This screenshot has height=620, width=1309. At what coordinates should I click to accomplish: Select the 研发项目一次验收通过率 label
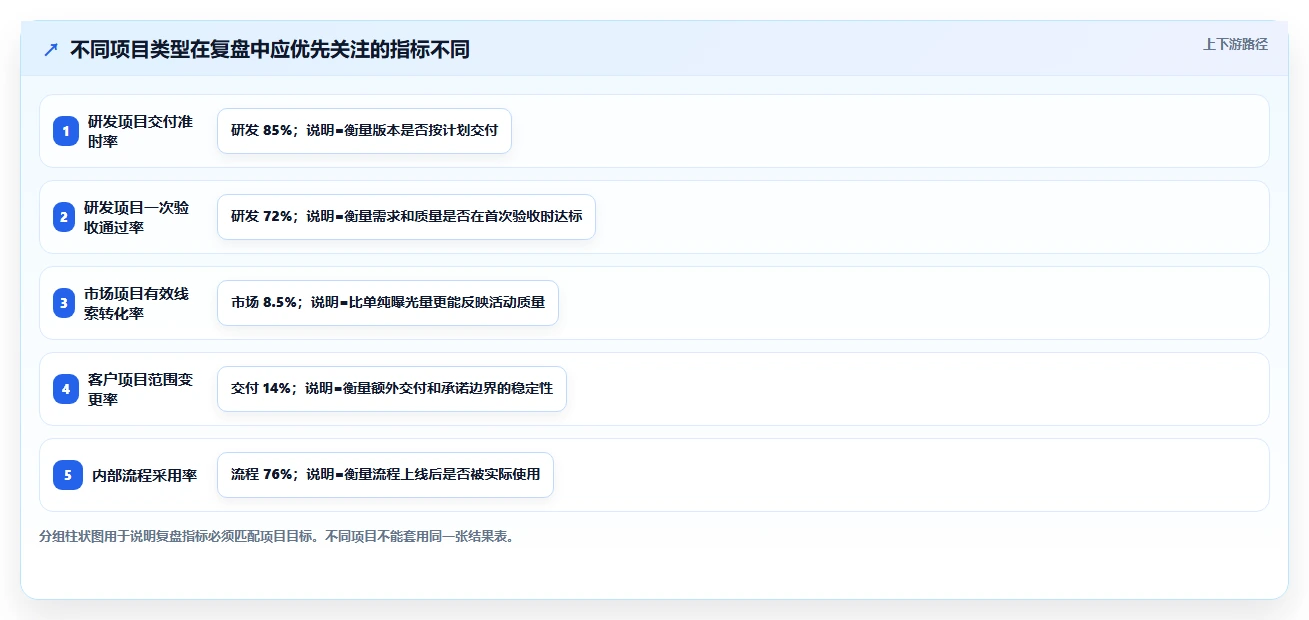(x=136, y=217)
